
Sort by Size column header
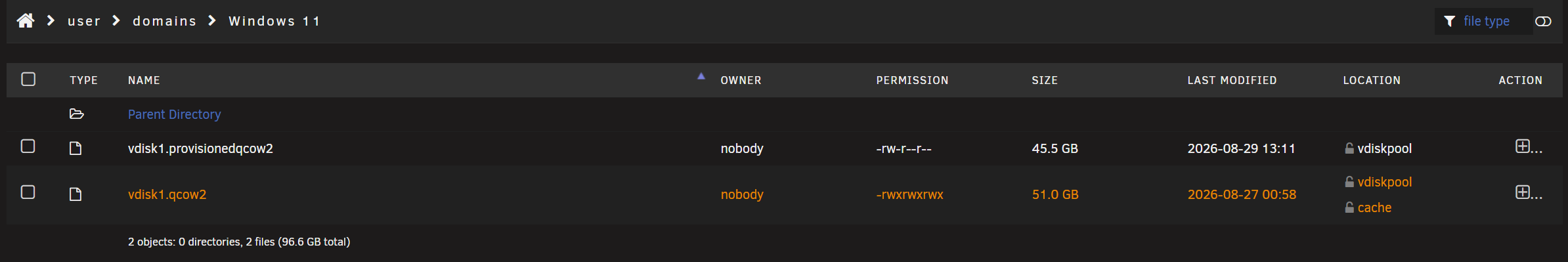(x=1045, y=80)
